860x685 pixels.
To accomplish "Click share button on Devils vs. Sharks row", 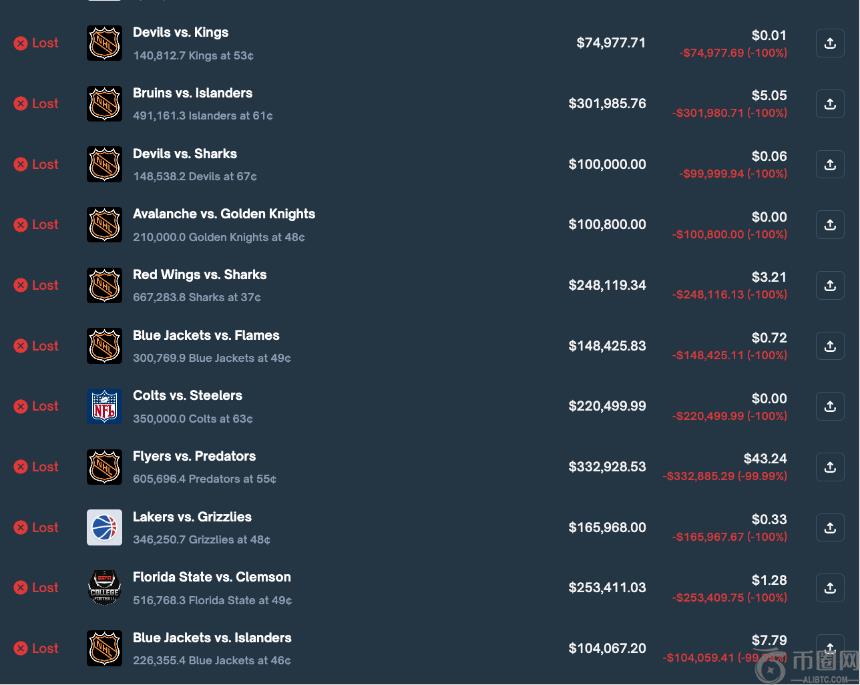I will tap(830, 164).
